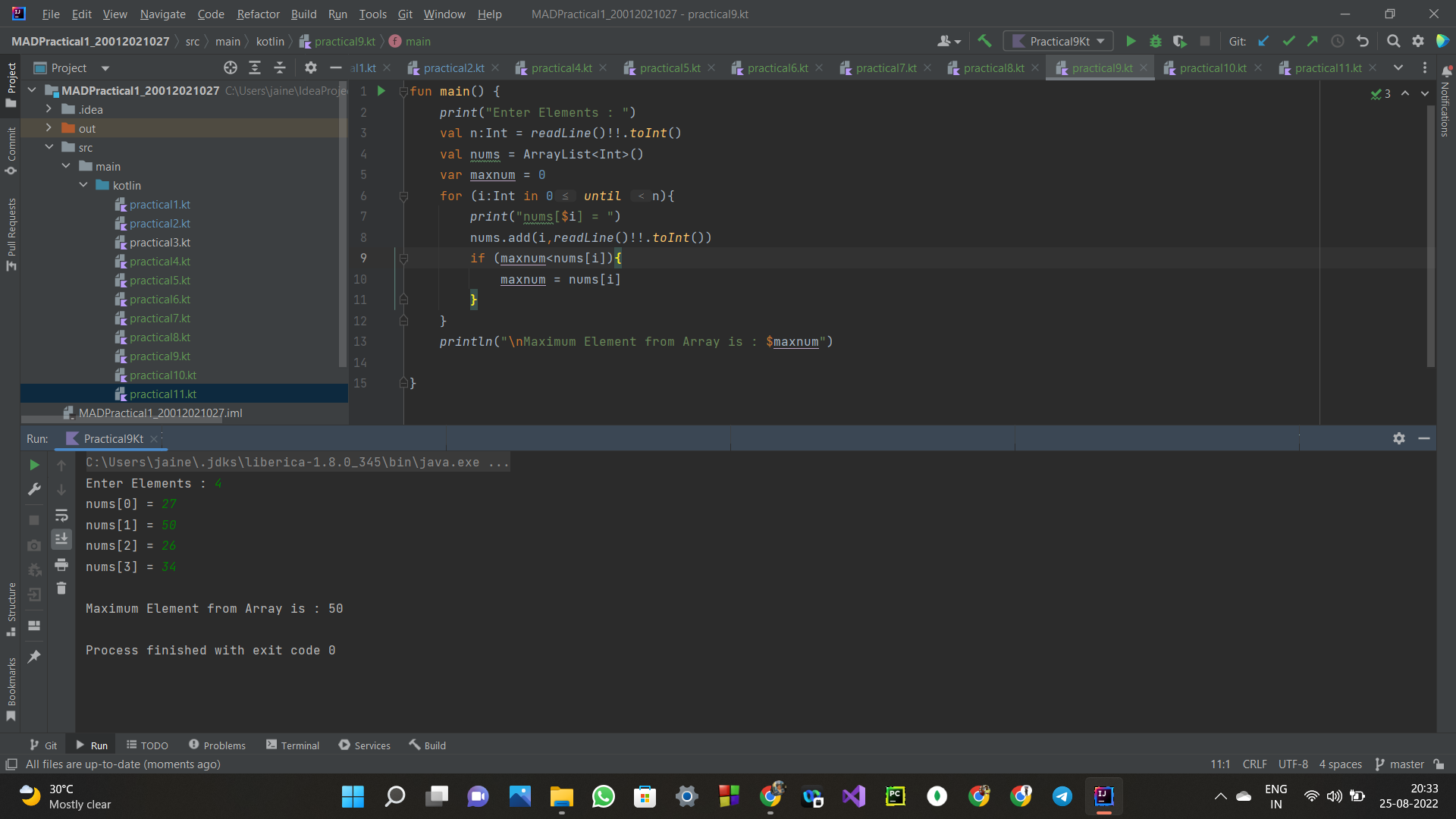This screenshot has height=819, width=1456.
Task: Switch to the practical2.kt editor tab
Action: (x=453, y=67)
